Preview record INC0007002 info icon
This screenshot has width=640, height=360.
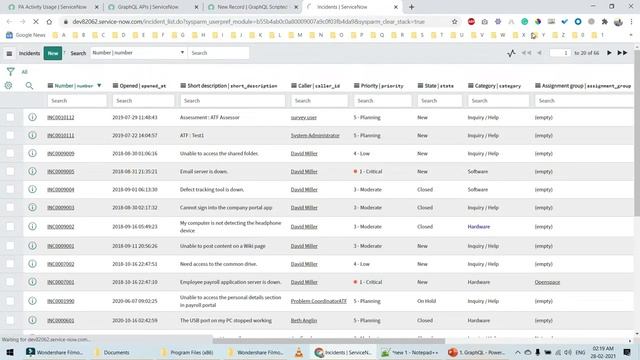[32, 264]
